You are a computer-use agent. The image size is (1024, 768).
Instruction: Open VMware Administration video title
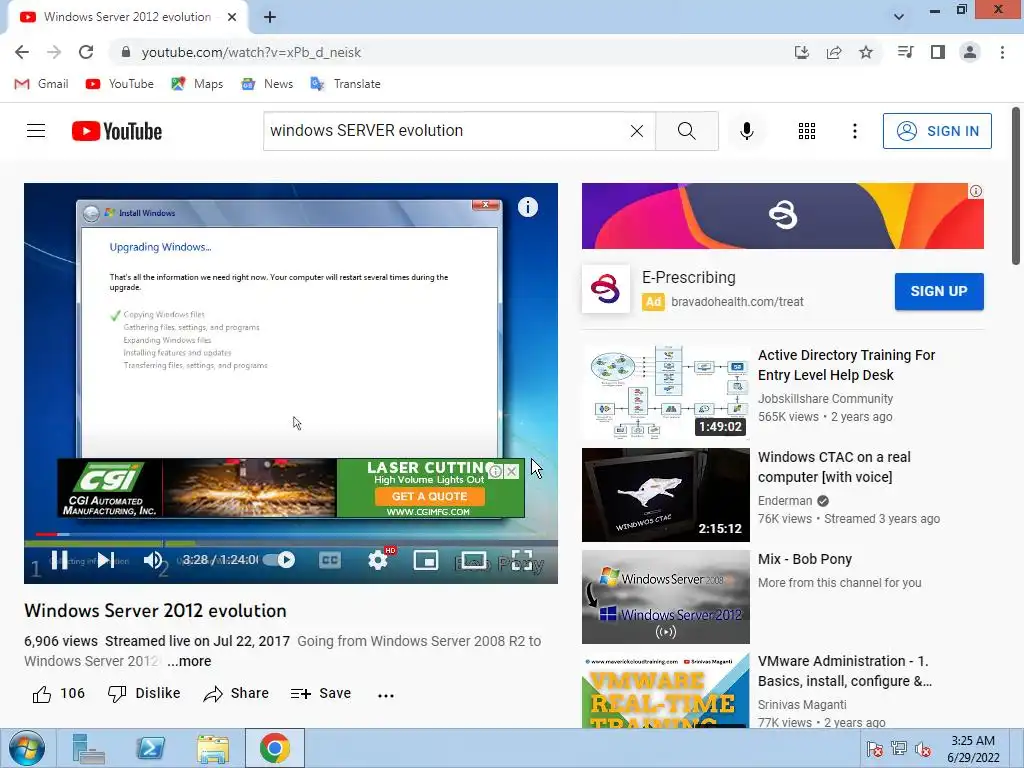[844, 671]
